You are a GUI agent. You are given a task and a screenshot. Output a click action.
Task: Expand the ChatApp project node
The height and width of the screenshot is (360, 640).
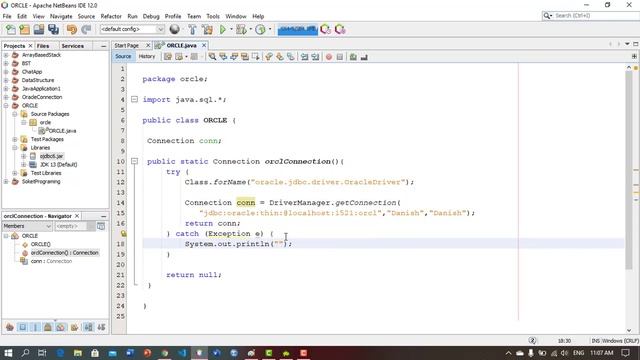[x=6, y=72]
